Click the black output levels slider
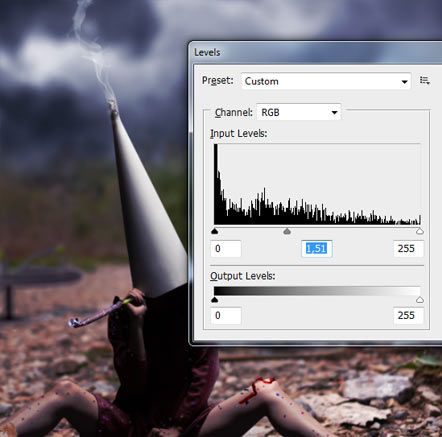The width and height of the screenshot is (442, 437). click(215, 300)
